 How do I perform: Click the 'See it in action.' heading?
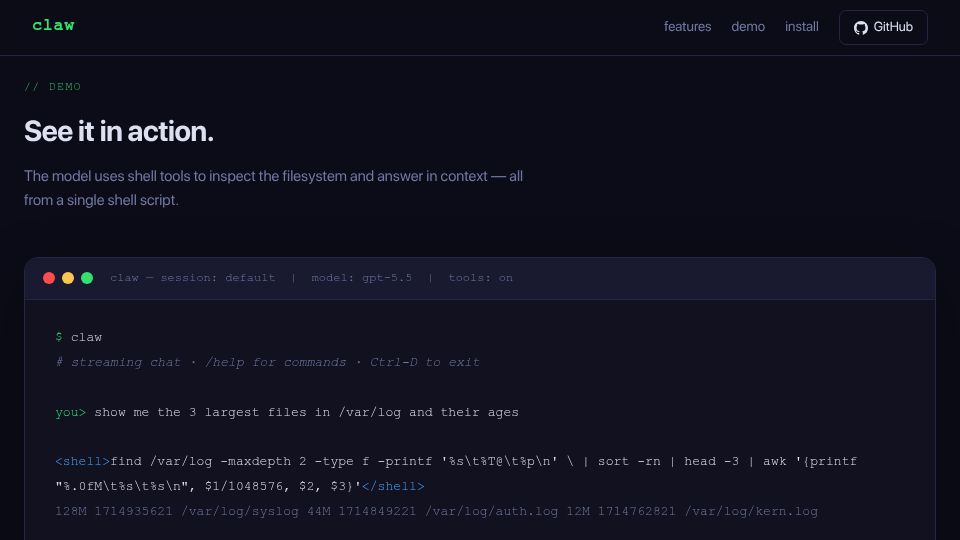point(119,131)
